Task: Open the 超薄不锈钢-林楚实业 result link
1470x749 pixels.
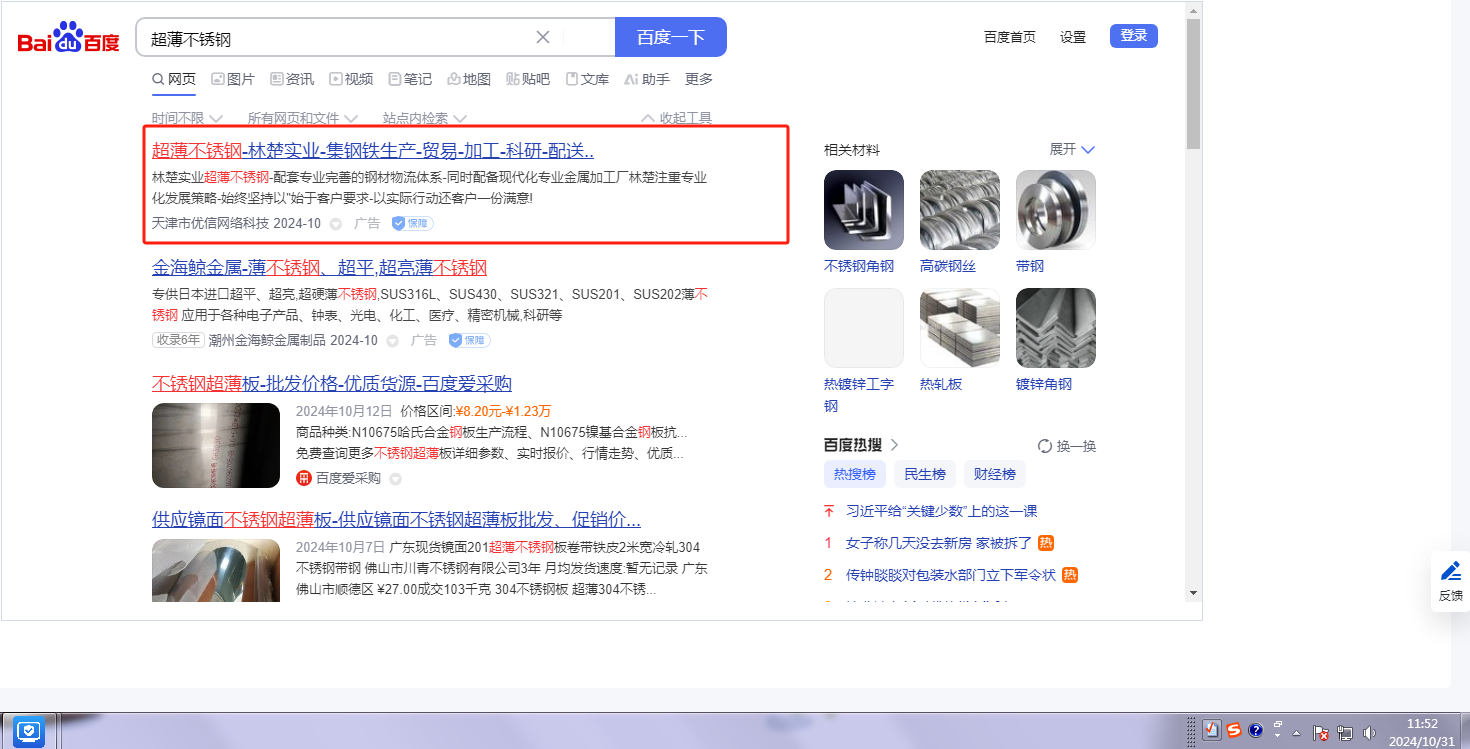Action: tap(373, 151)
